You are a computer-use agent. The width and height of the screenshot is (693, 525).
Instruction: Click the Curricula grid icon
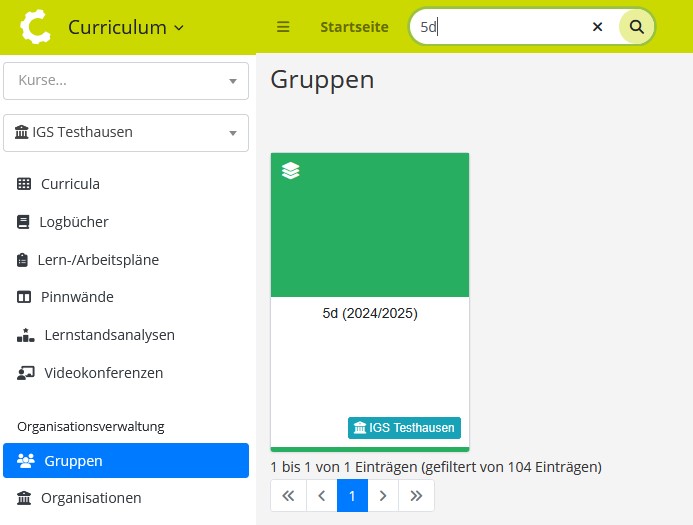[24, 184]
